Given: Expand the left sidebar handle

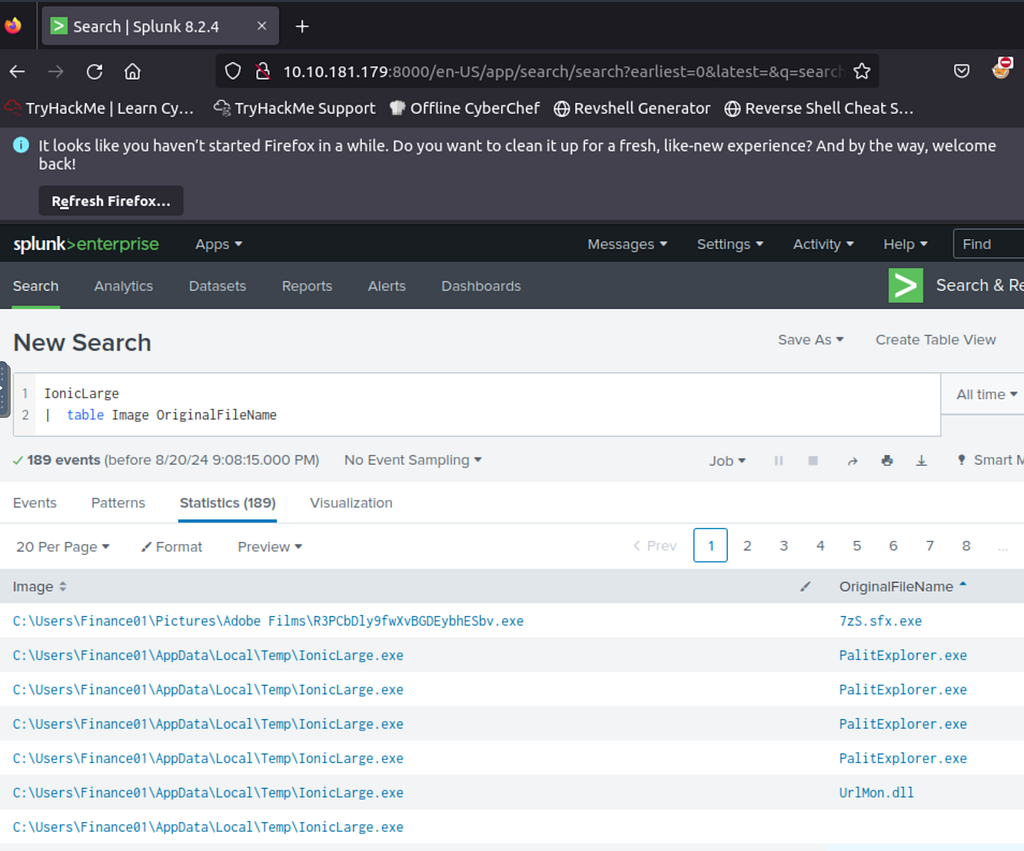Looking at the screenshot, I should [4, 389].
